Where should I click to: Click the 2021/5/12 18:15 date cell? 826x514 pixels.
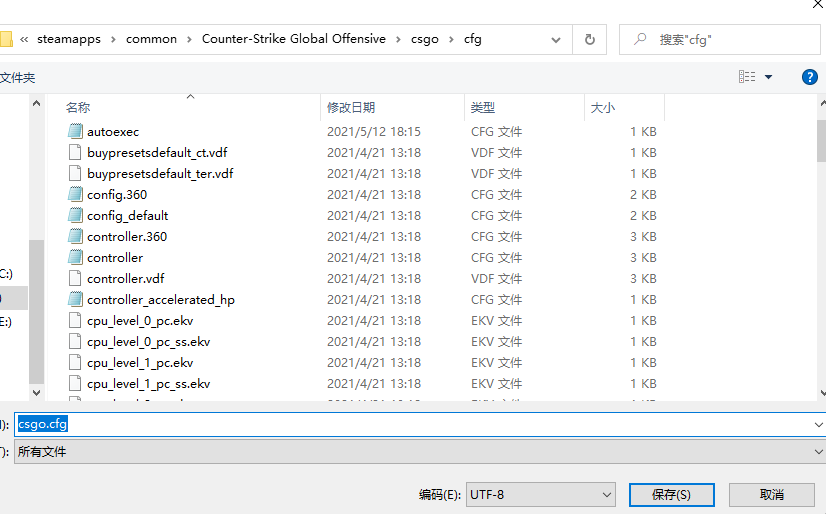(373, 132)
